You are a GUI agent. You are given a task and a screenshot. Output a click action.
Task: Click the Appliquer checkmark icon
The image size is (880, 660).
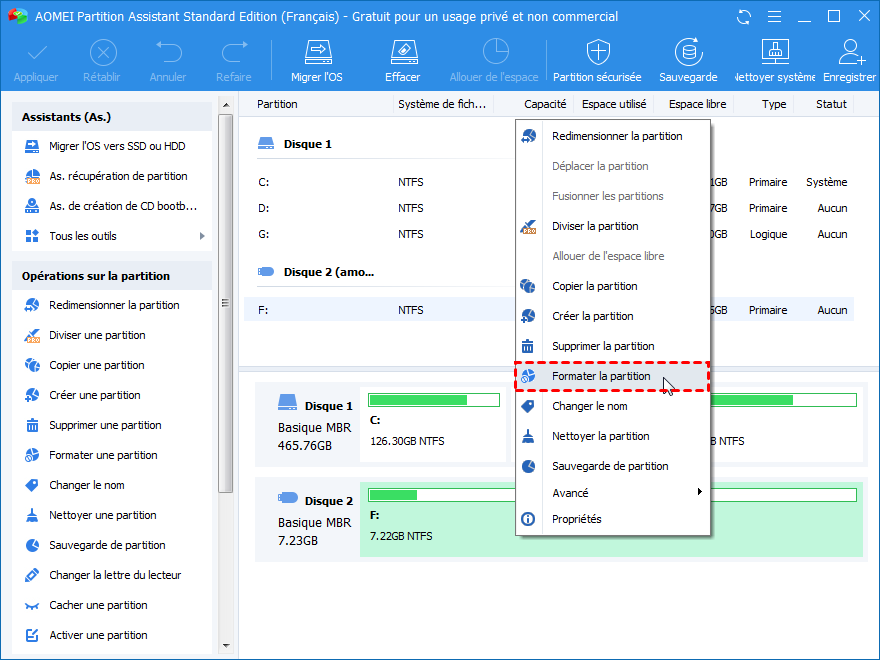click(x=36, y=53)
